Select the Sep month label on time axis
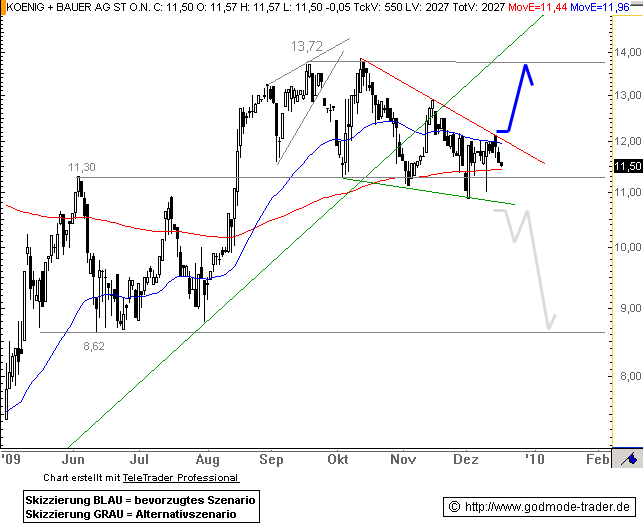Screen dimensions: 643x525 tap(271, 459)
